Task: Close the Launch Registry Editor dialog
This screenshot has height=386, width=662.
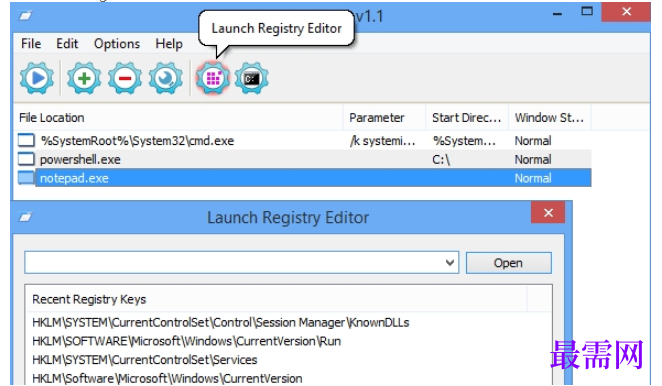Action: 548,213
